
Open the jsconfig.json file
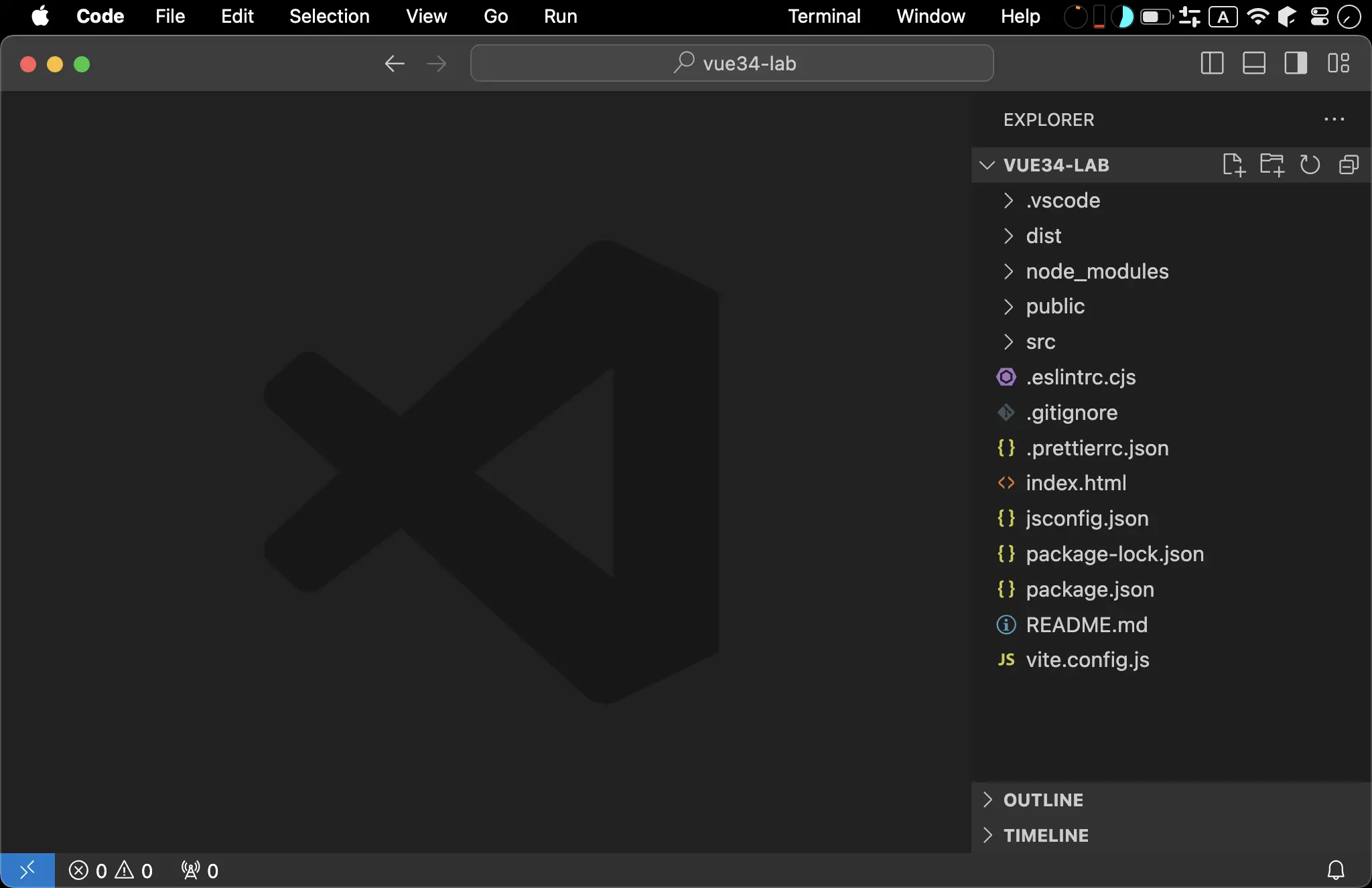coord(1171,518)
